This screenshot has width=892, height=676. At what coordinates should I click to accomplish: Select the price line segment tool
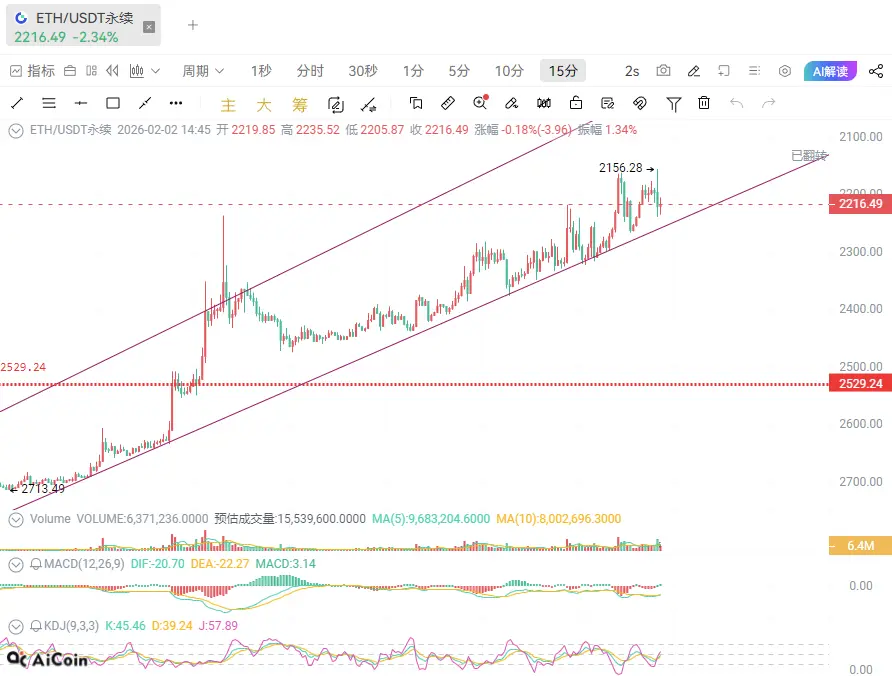click(x=145, y=103)
